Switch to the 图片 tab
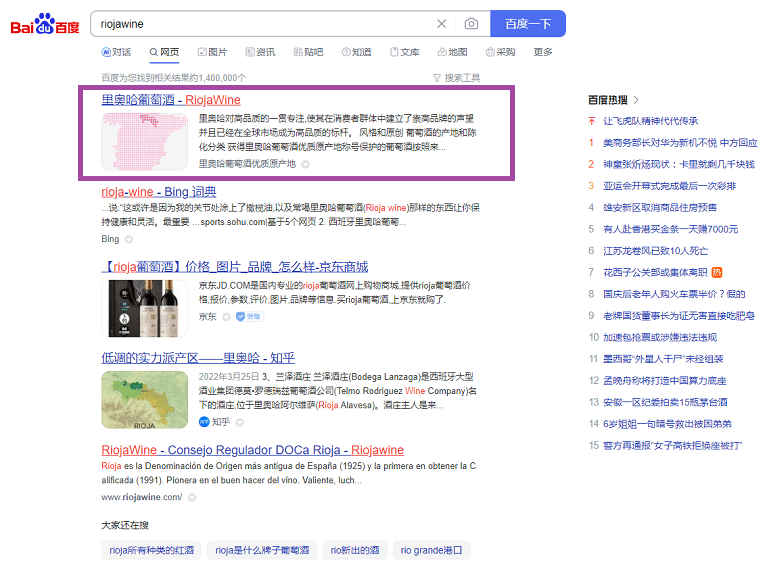The height and width of the screenshot is (564, 767). (212, 52)
